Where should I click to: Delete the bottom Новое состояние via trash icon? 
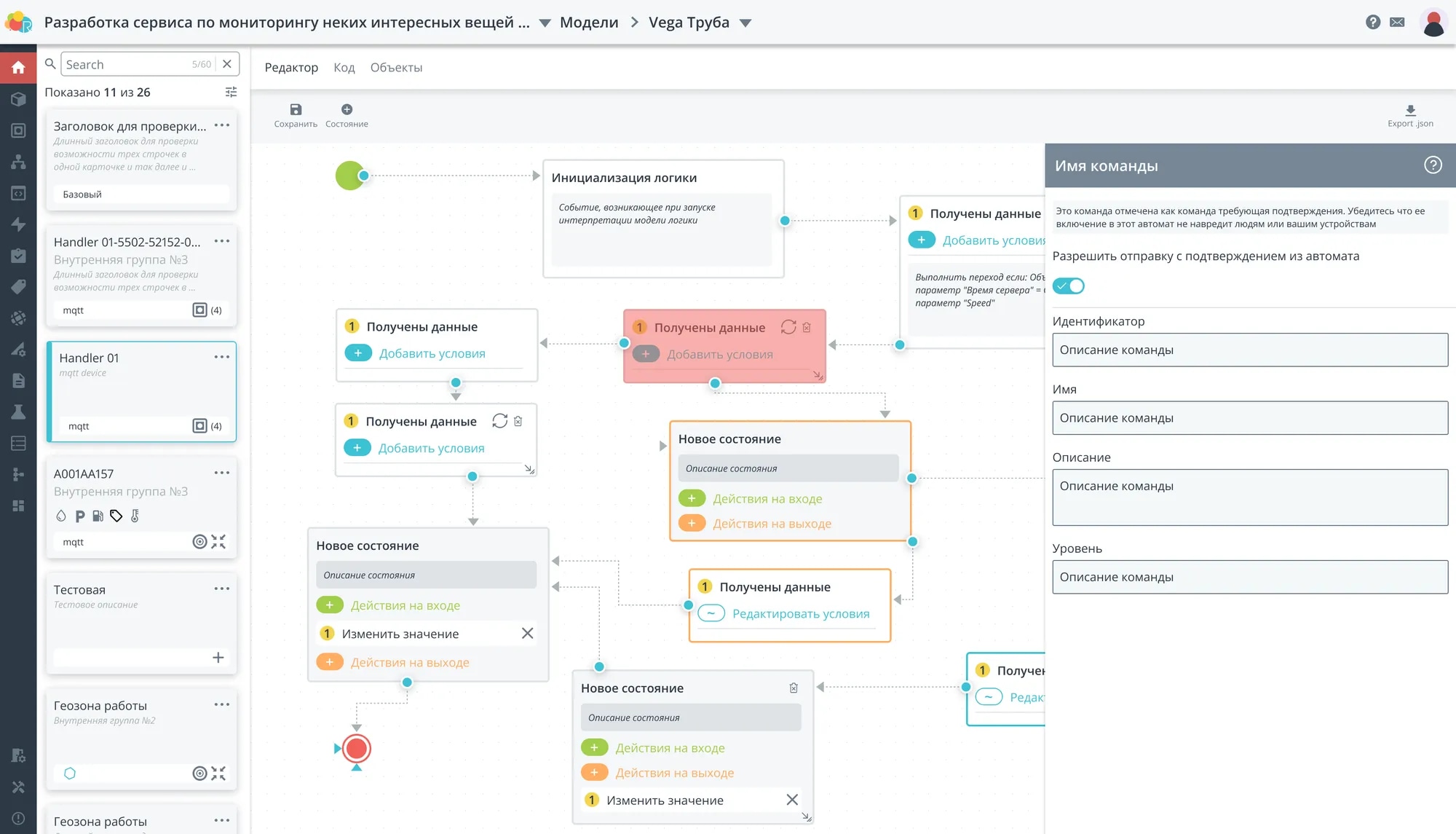pos(794,688)
